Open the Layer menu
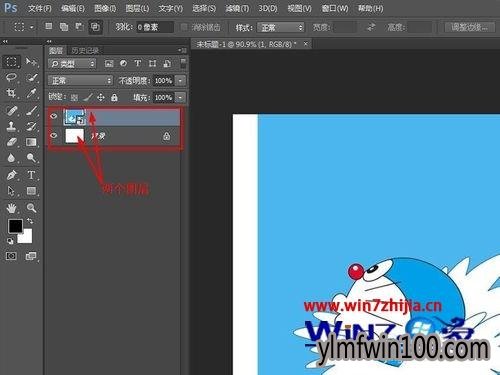Viewport: 500px width, 375px height. pyautogui.click(x=137, y=8)
